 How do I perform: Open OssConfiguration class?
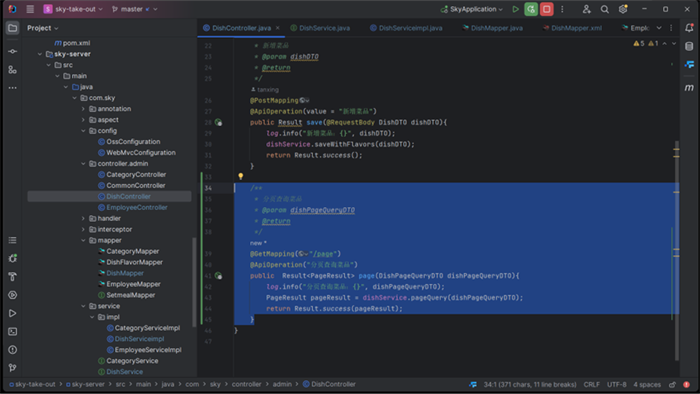click(129, 142)
